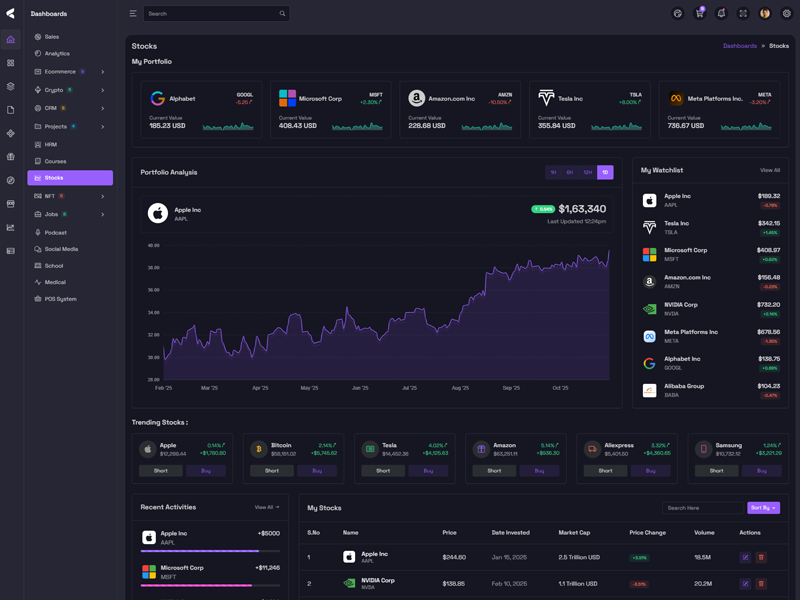
Task: Set the chart range to 12H
Action: (x=588, y=172)
